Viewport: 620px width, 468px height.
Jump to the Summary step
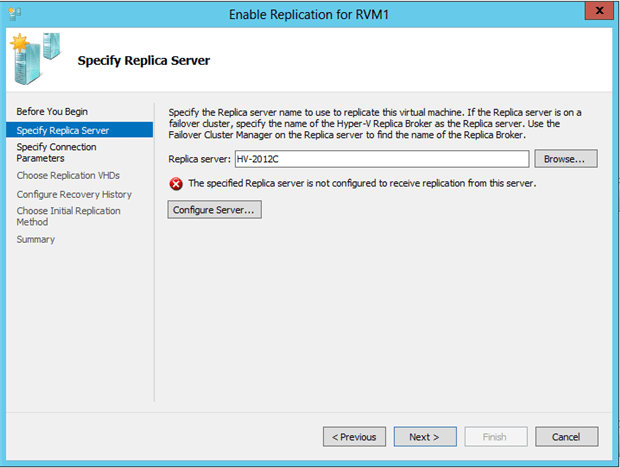pos(35,239)
